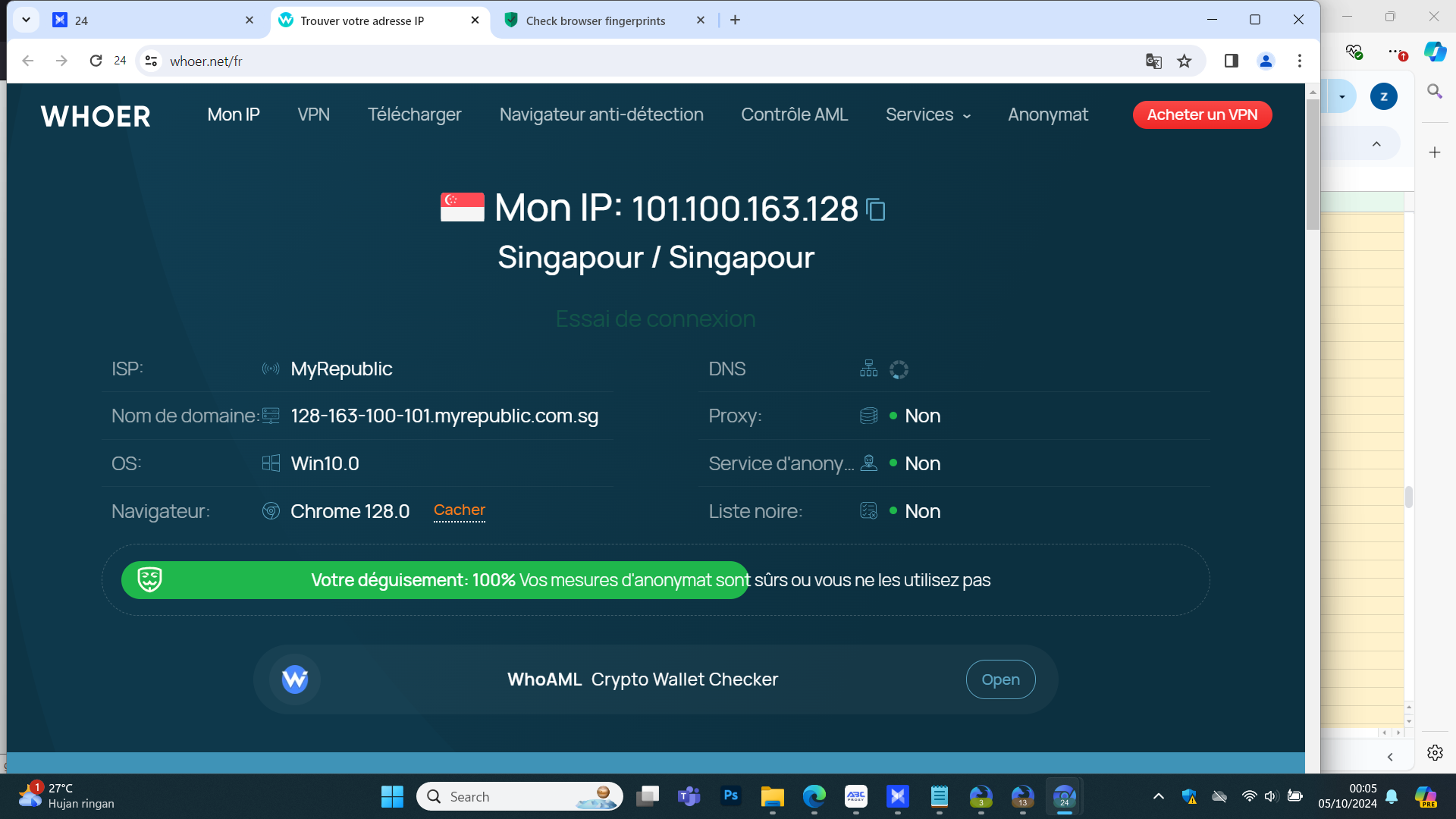Click the page vertical scrollbar thumb
Viewport: 1456px width, 819px height.
point(1313,164)
